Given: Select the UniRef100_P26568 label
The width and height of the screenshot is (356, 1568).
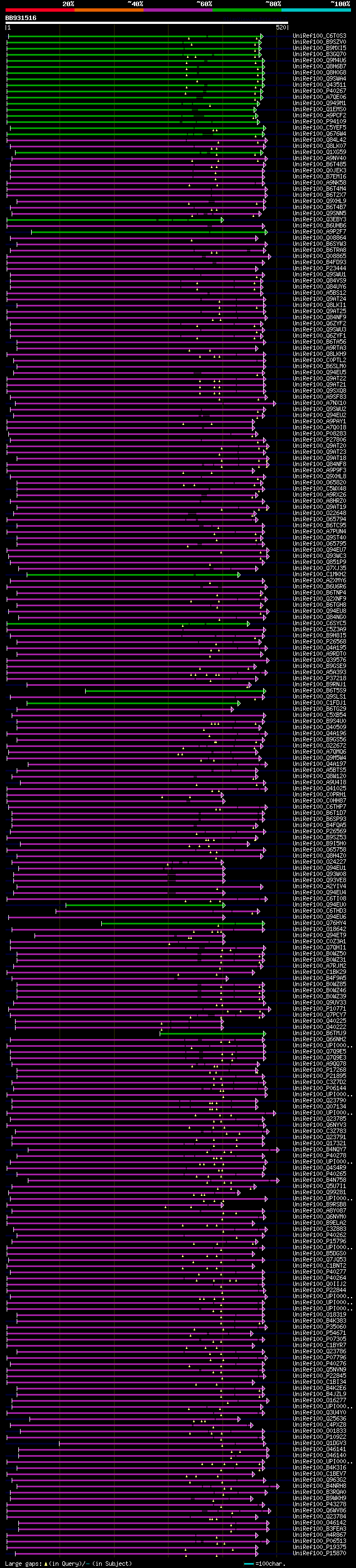Looking at the screenshot, I should [x=319, y=641].
